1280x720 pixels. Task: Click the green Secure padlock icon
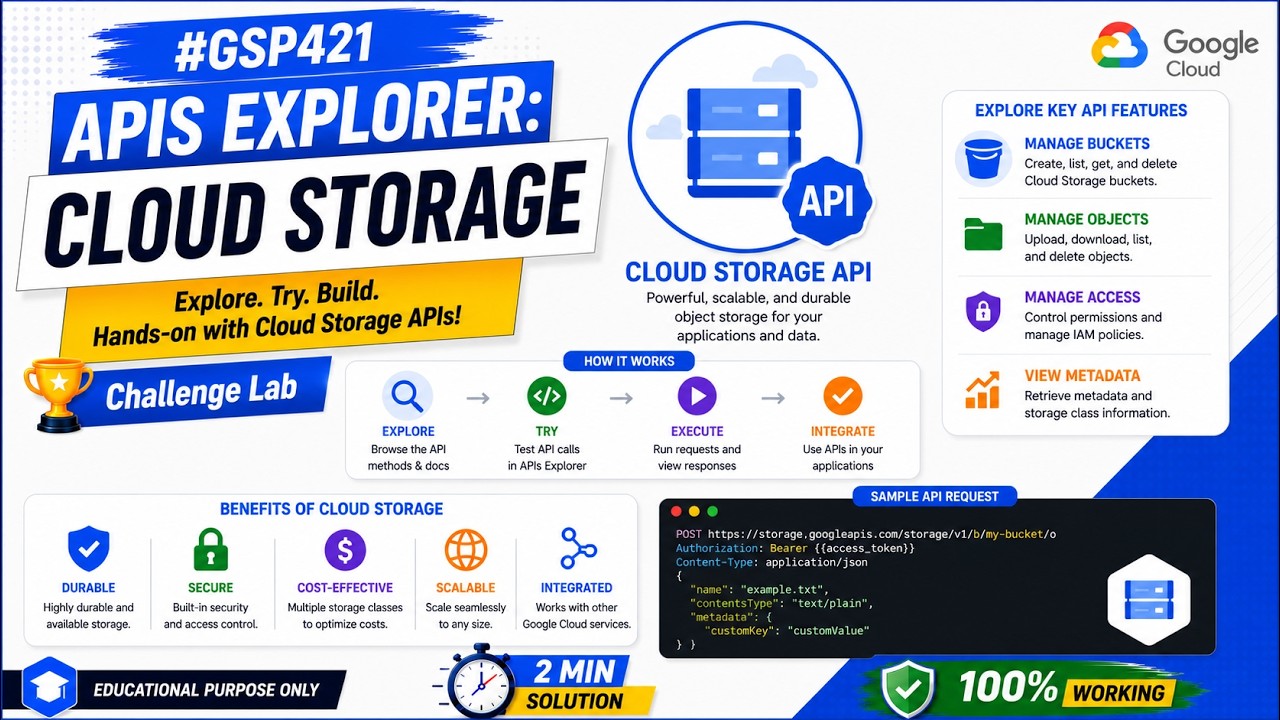point(210,550)
